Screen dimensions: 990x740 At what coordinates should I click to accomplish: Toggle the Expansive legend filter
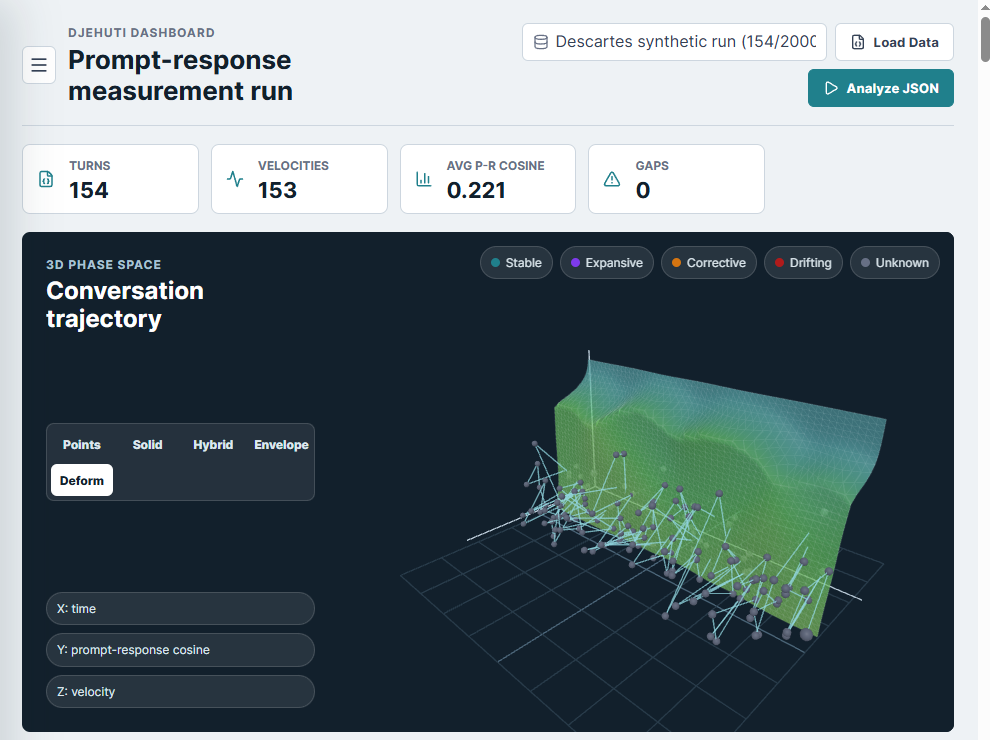pos(607,263)
